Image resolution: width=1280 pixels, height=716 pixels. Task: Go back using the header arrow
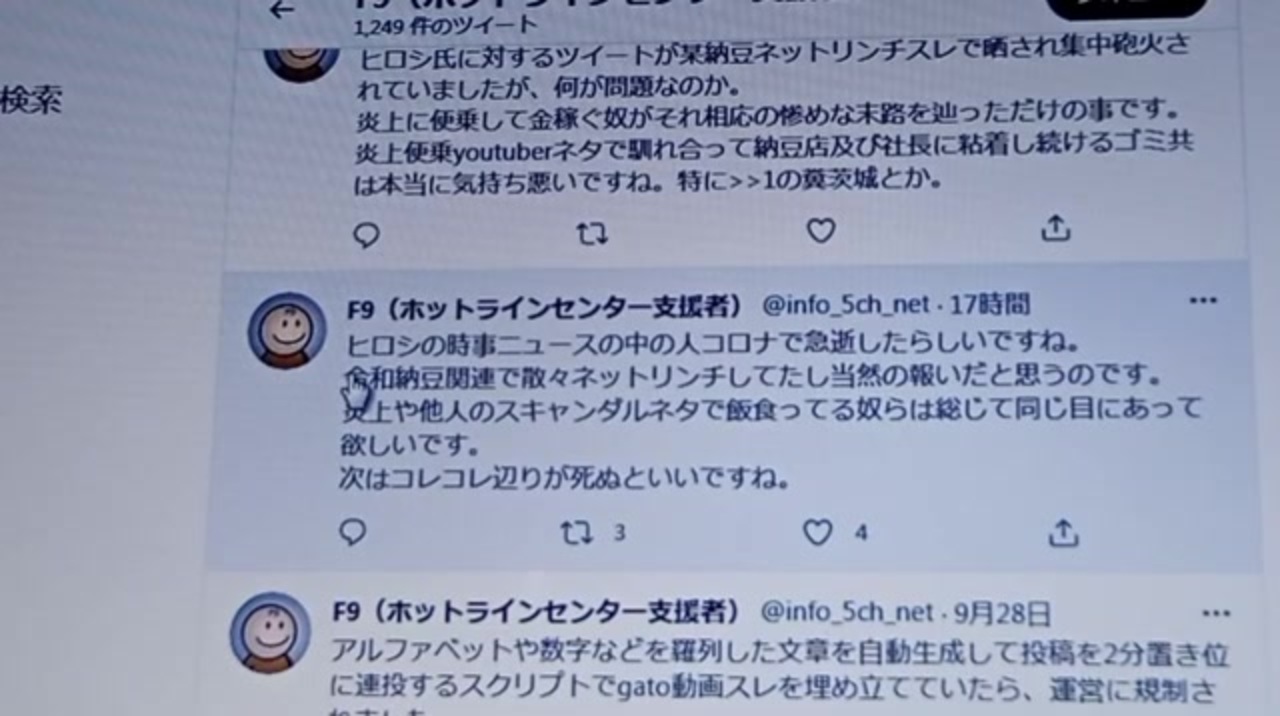(x=282, y=10)
